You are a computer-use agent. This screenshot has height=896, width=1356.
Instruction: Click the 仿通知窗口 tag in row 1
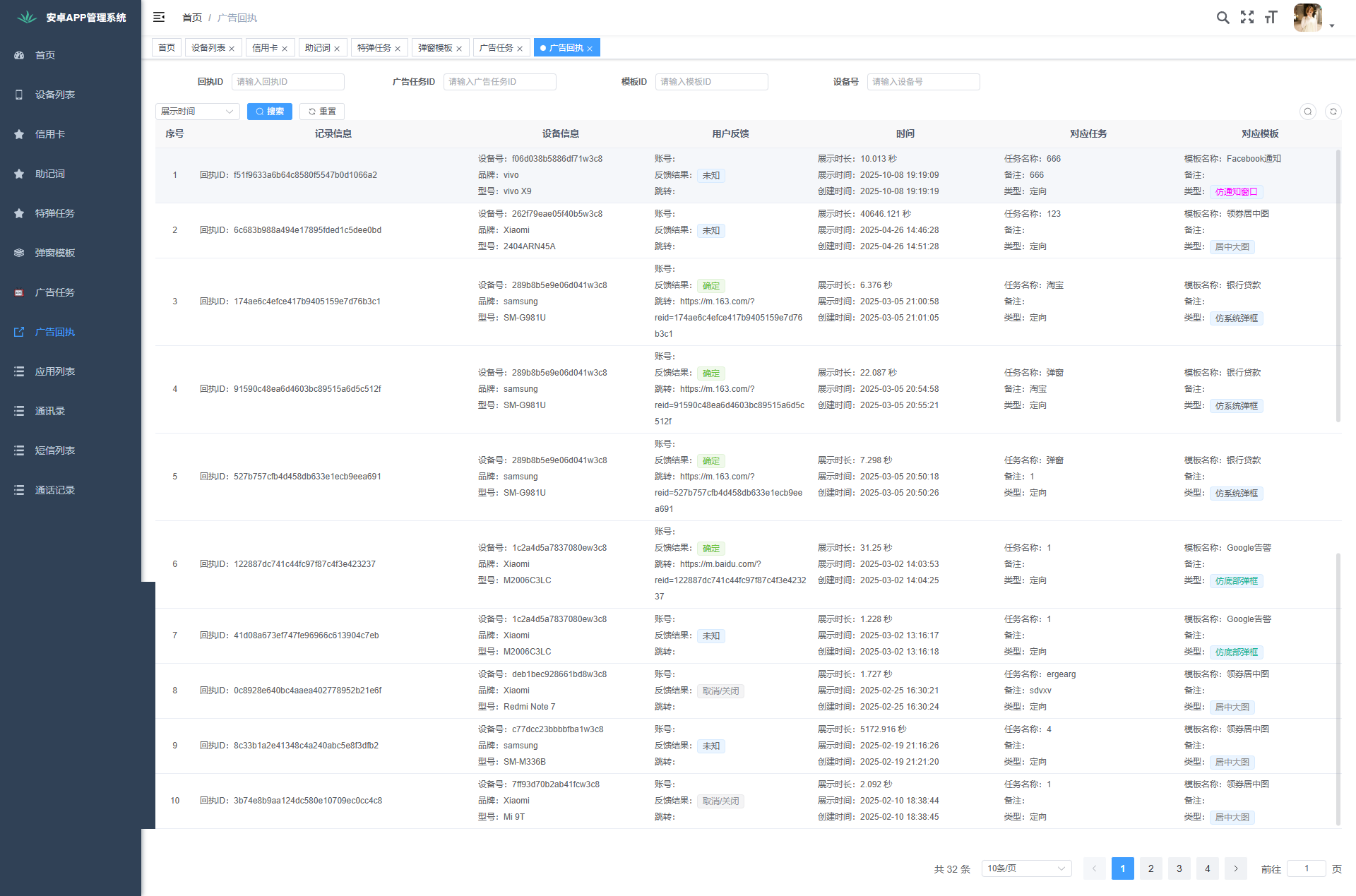(1237, 192)
